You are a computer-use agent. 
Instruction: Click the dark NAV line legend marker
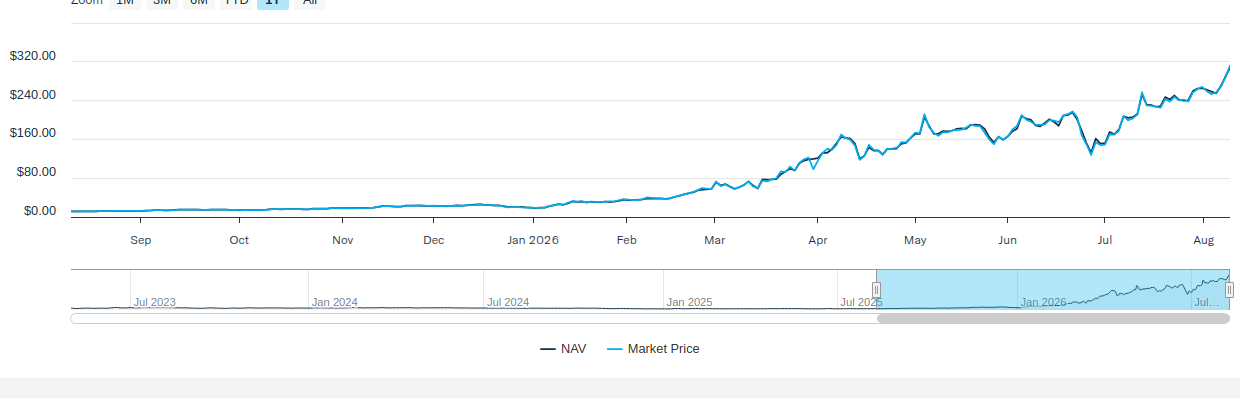[x=548, y=349]
